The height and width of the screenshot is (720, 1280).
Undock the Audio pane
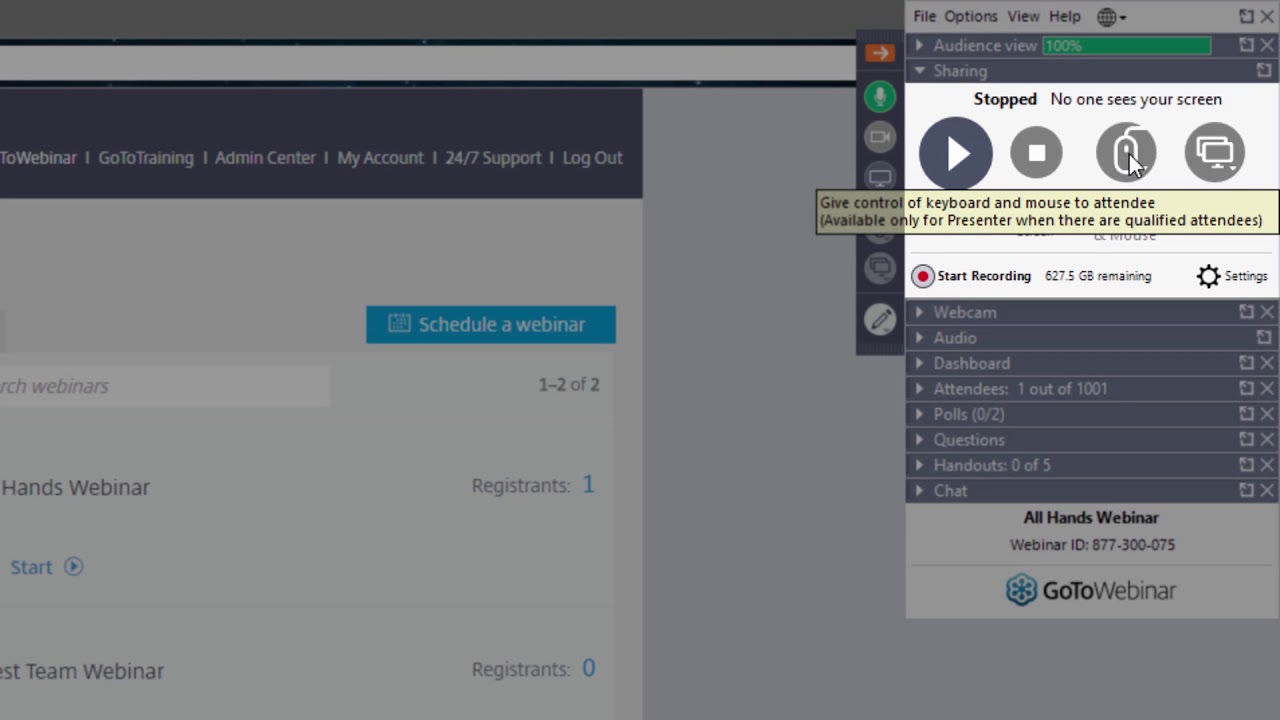pos(1264,338)
